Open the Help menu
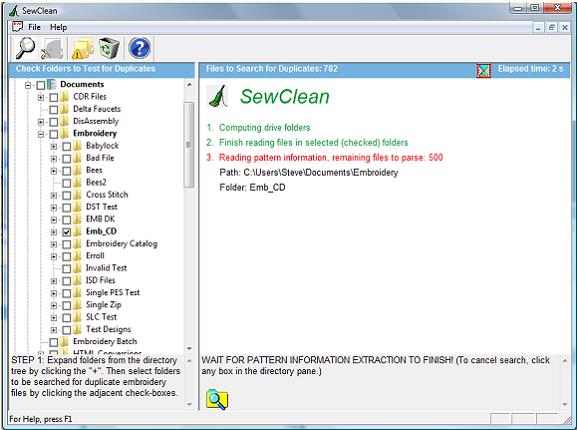Image resolution: width=577 pixels, height=430 pixels. tap(59, 27)
